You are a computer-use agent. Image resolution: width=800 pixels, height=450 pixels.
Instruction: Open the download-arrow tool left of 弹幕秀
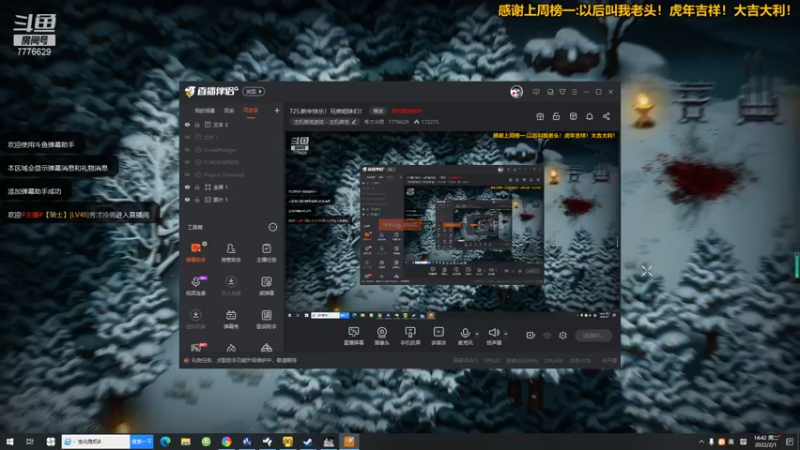196,319
